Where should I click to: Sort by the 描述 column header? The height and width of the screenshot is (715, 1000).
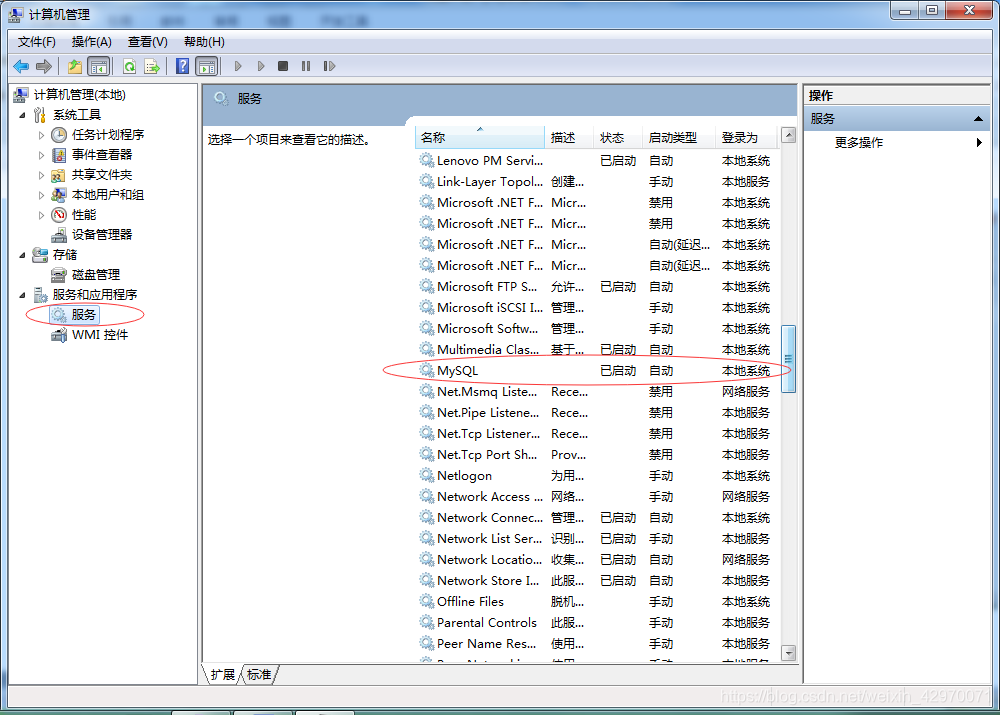pos(569,137)
